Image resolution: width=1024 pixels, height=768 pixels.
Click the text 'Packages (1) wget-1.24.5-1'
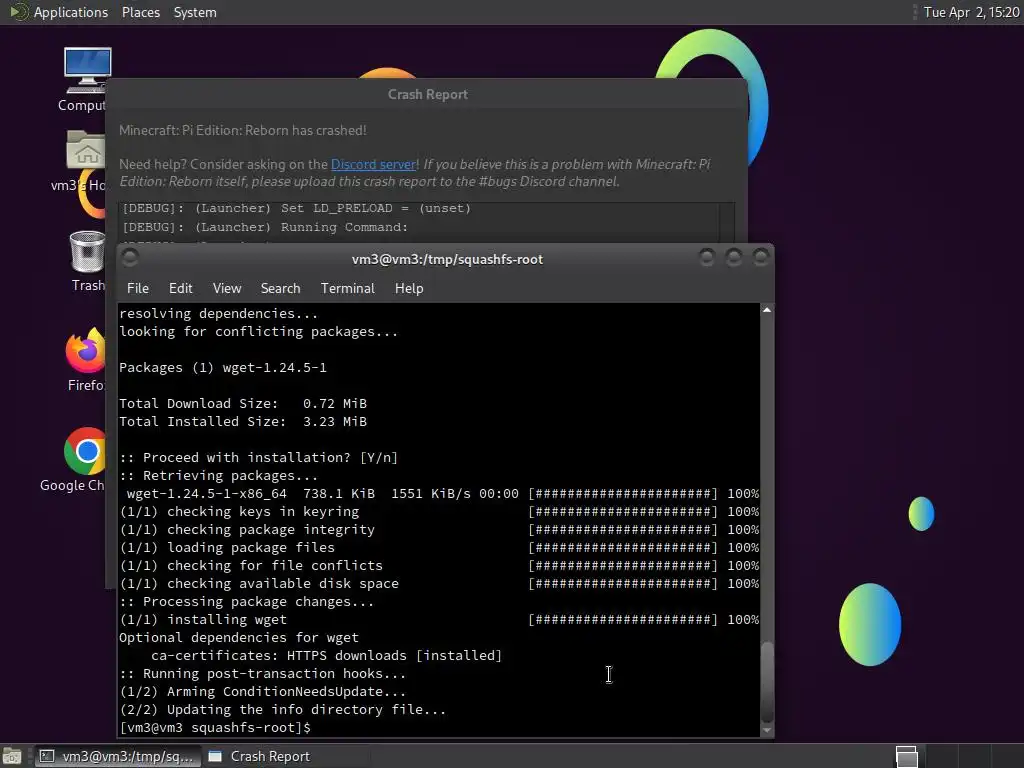pos(223,368)
